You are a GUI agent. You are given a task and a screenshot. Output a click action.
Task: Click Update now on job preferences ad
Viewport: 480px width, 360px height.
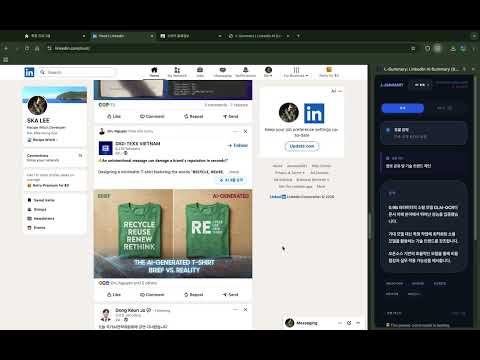coord(302,146)
